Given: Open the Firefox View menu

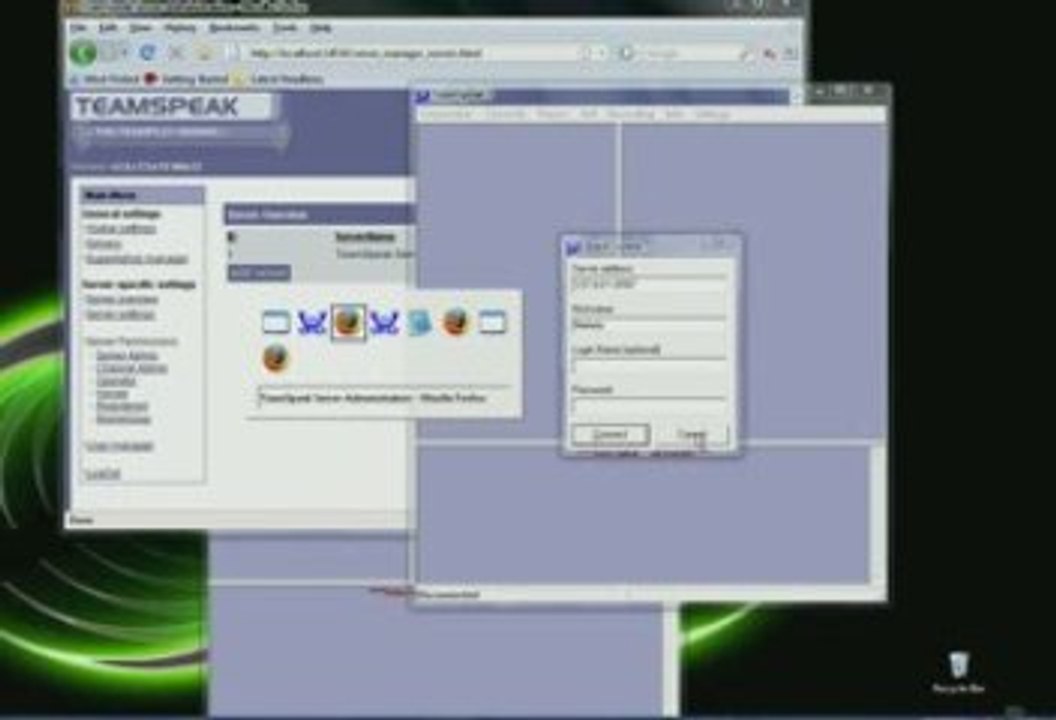Looking at the screenshot, I should pyautogui.click(x=140, y=28).
